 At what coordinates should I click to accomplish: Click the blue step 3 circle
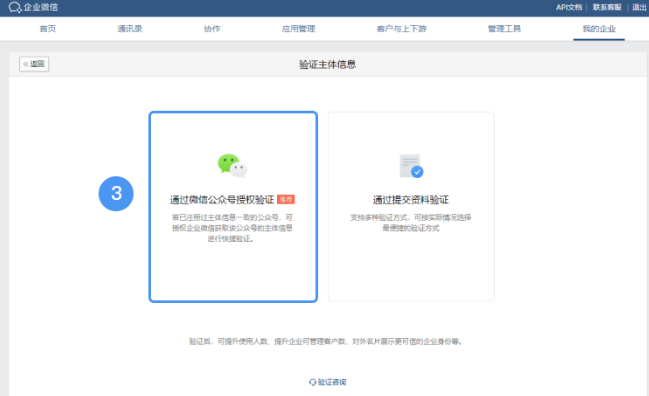(x=116, y=194)
